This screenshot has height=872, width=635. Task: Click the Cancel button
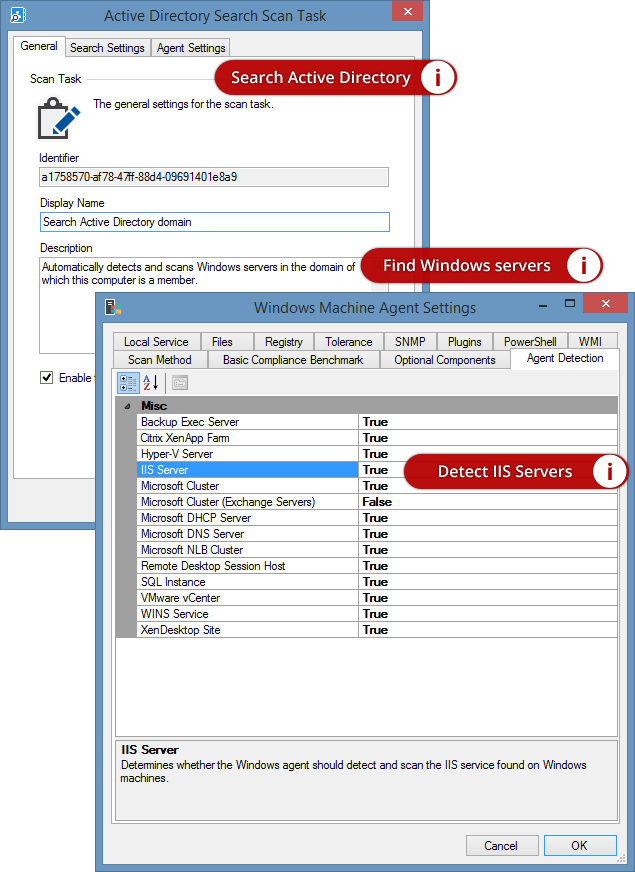click(501, 845)
